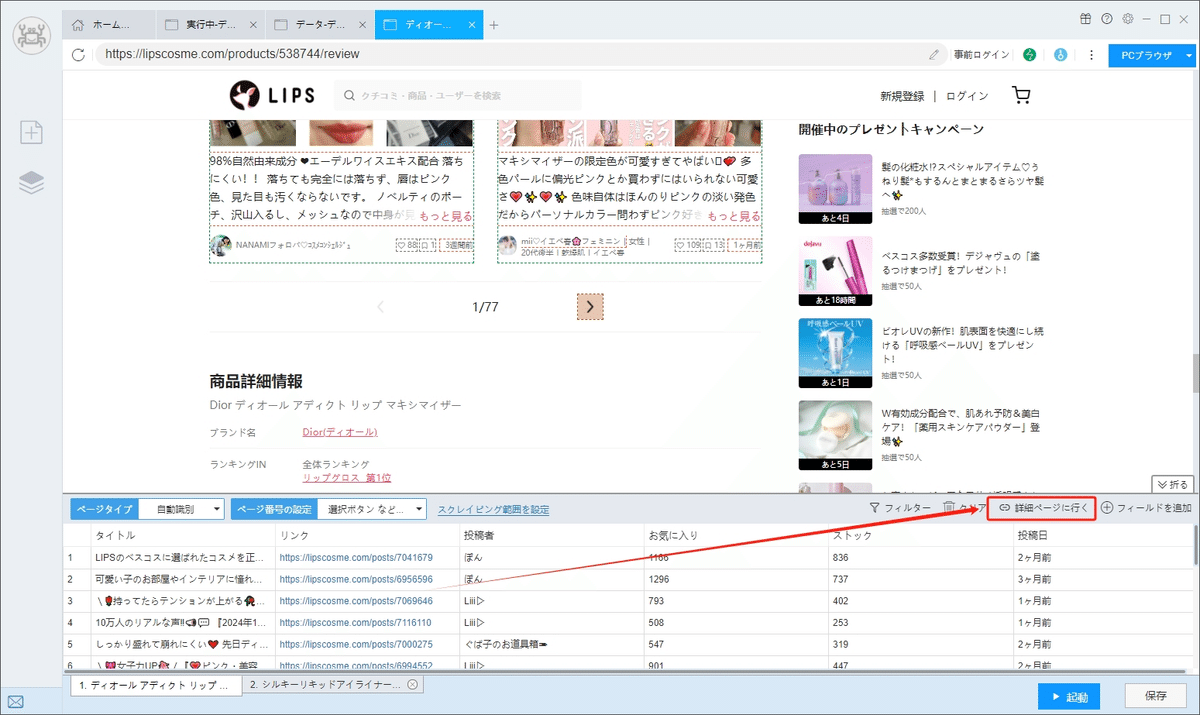Open the 自動識別 page type dropdown

click(x=182, y=509)
